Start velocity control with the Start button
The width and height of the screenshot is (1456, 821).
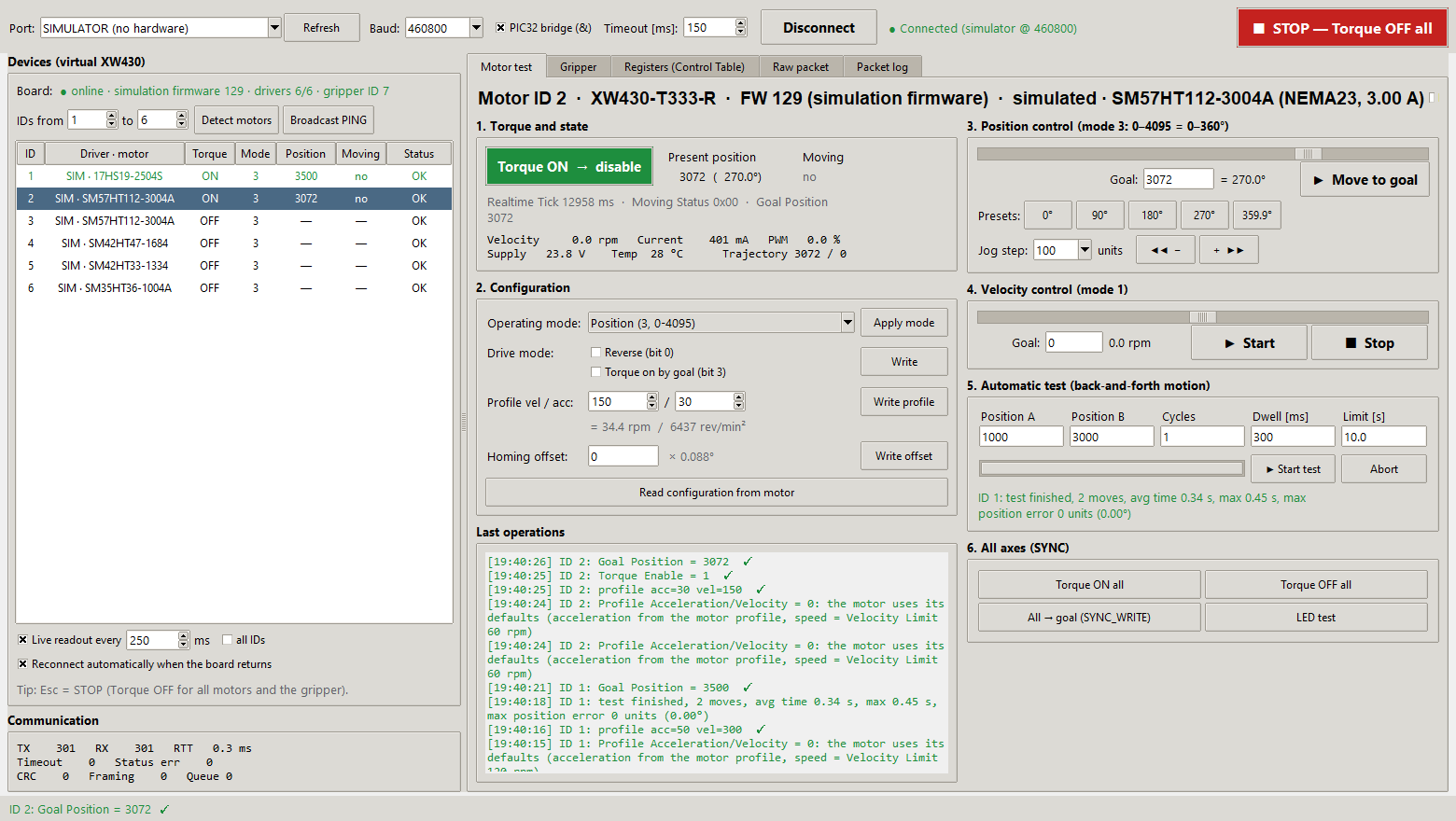[x=1249, y=343]
